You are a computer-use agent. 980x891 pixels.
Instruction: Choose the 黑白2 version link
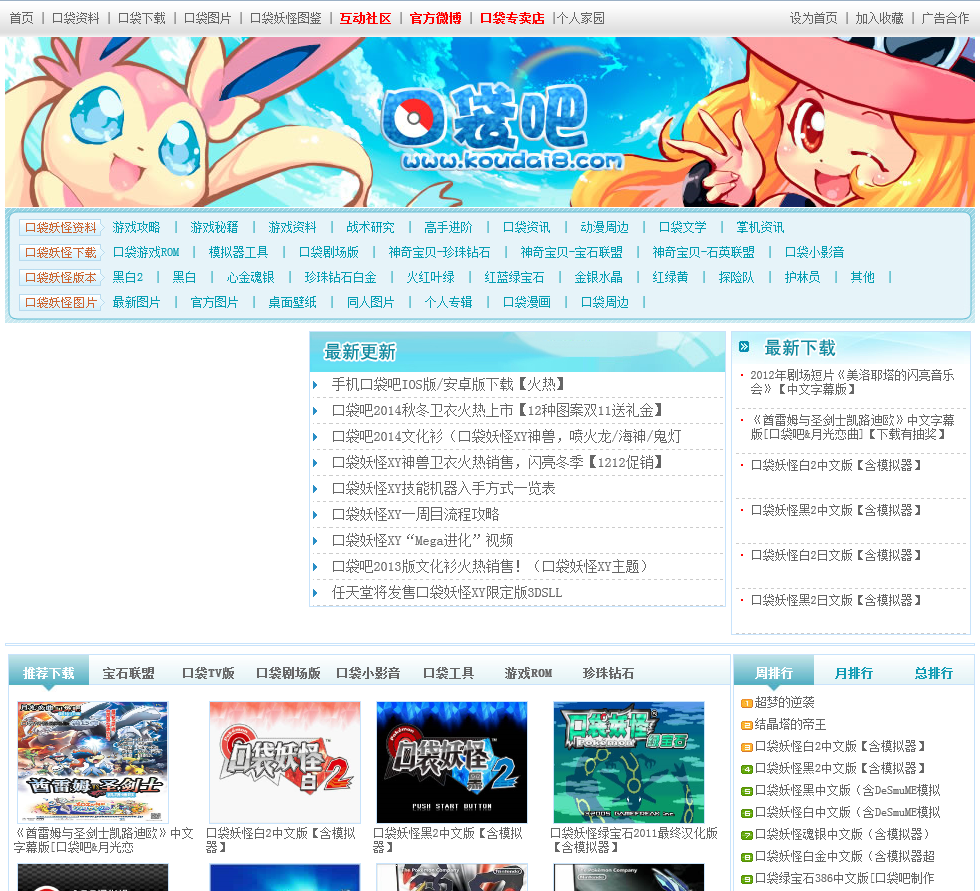pos(128,277)
